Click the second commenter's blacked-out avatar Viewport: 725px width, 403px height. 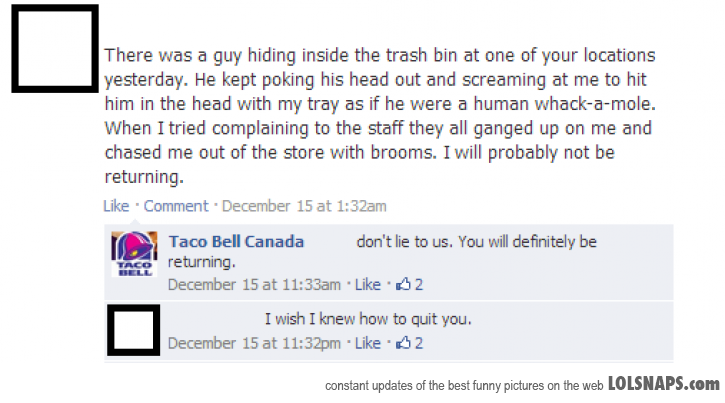point(134,330)
